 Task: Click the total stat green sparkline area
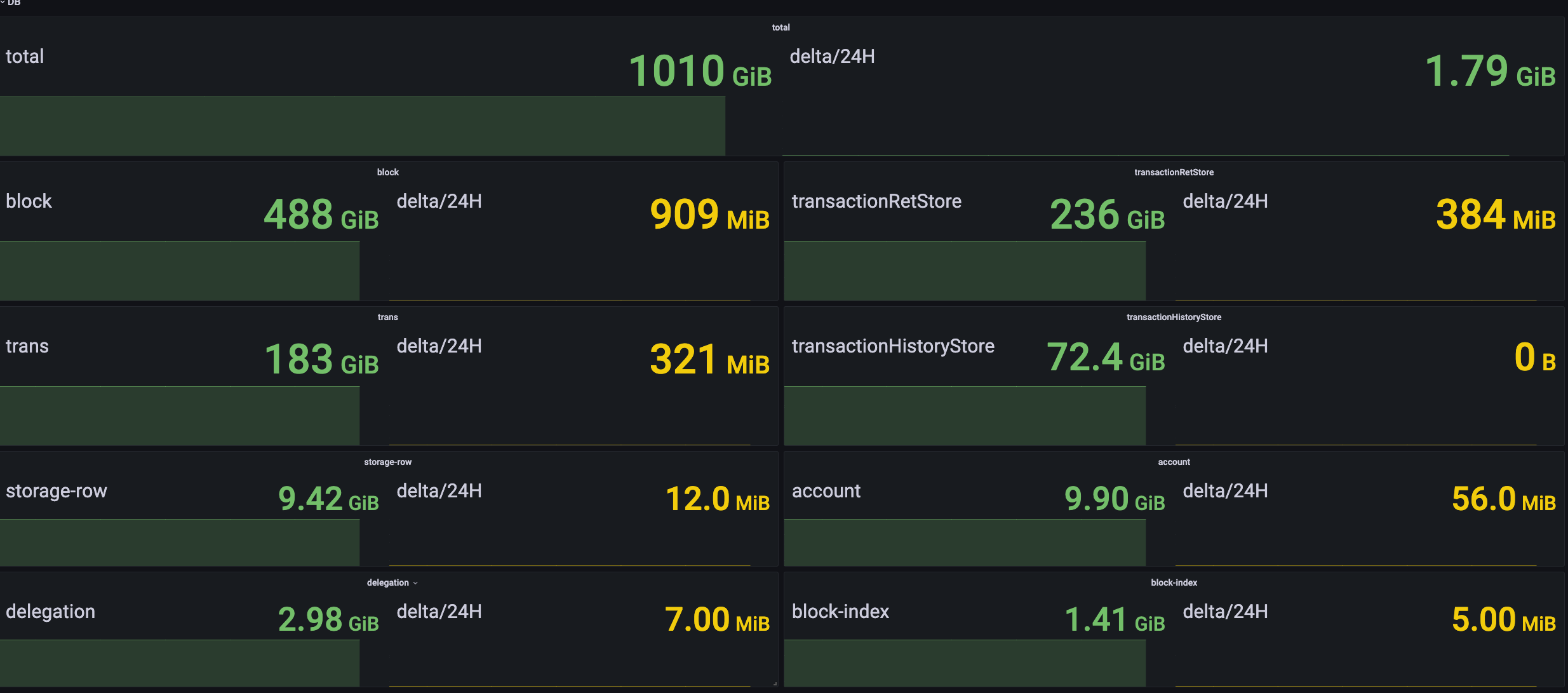point(362,126)
